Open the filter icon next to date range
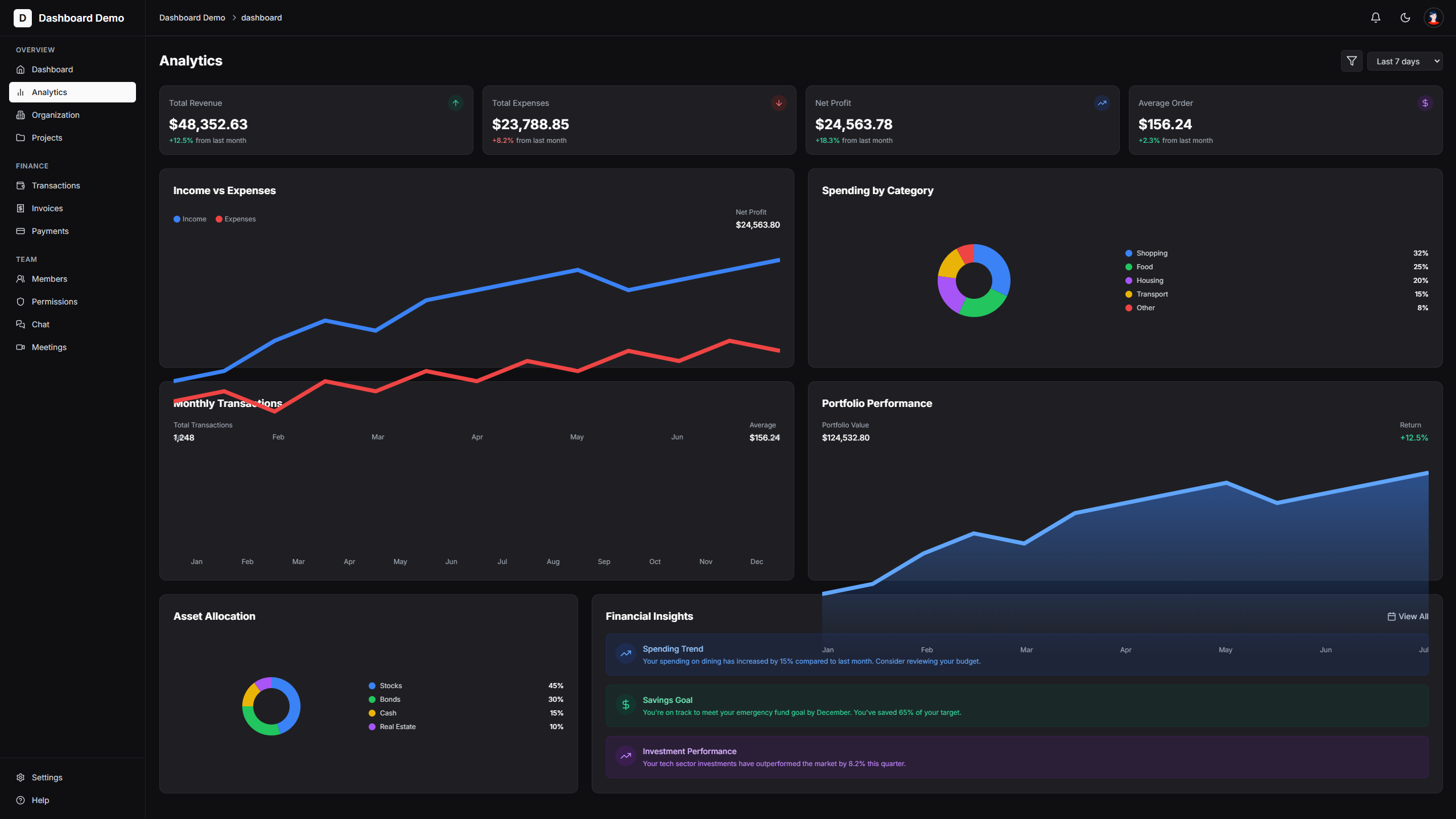This screenshot has height=819, width=1456. (x=1351, y=61)
